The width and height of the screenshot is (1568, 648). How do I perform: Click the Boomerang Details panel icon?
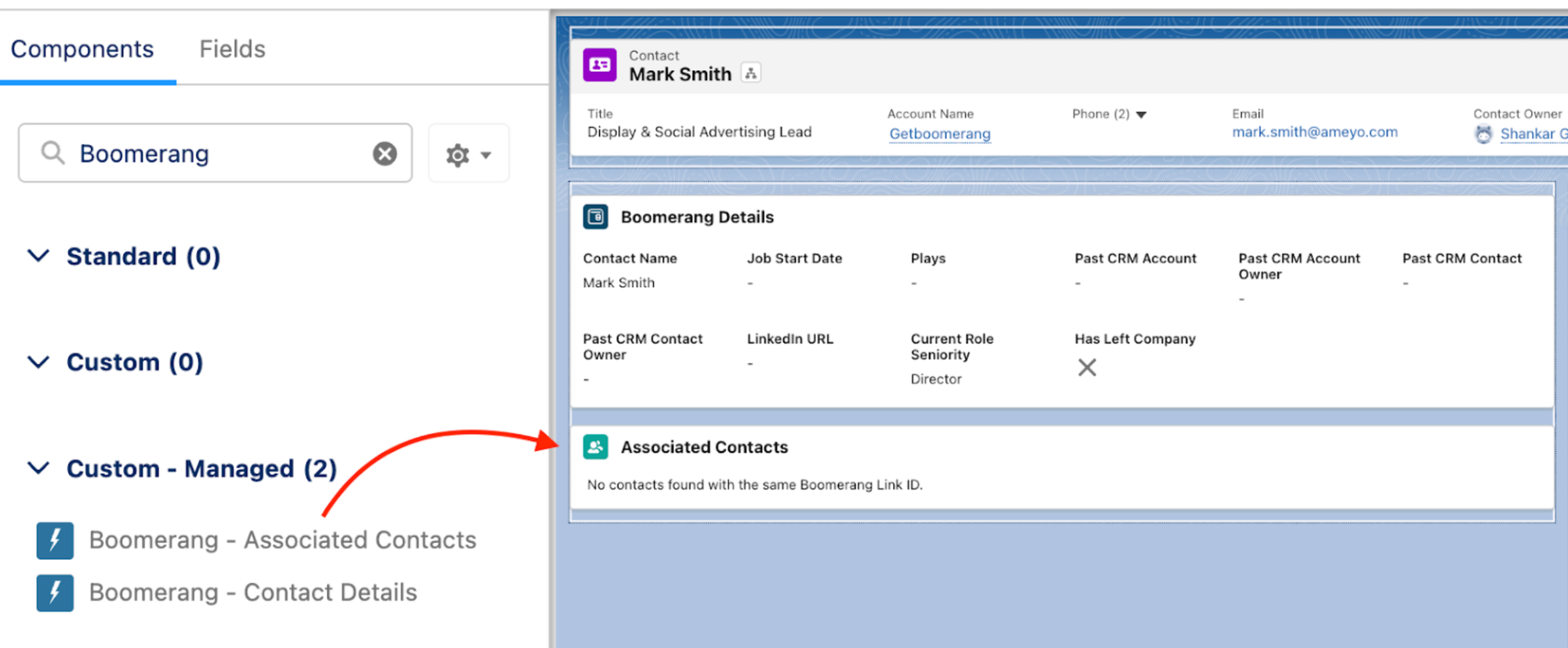596,217
